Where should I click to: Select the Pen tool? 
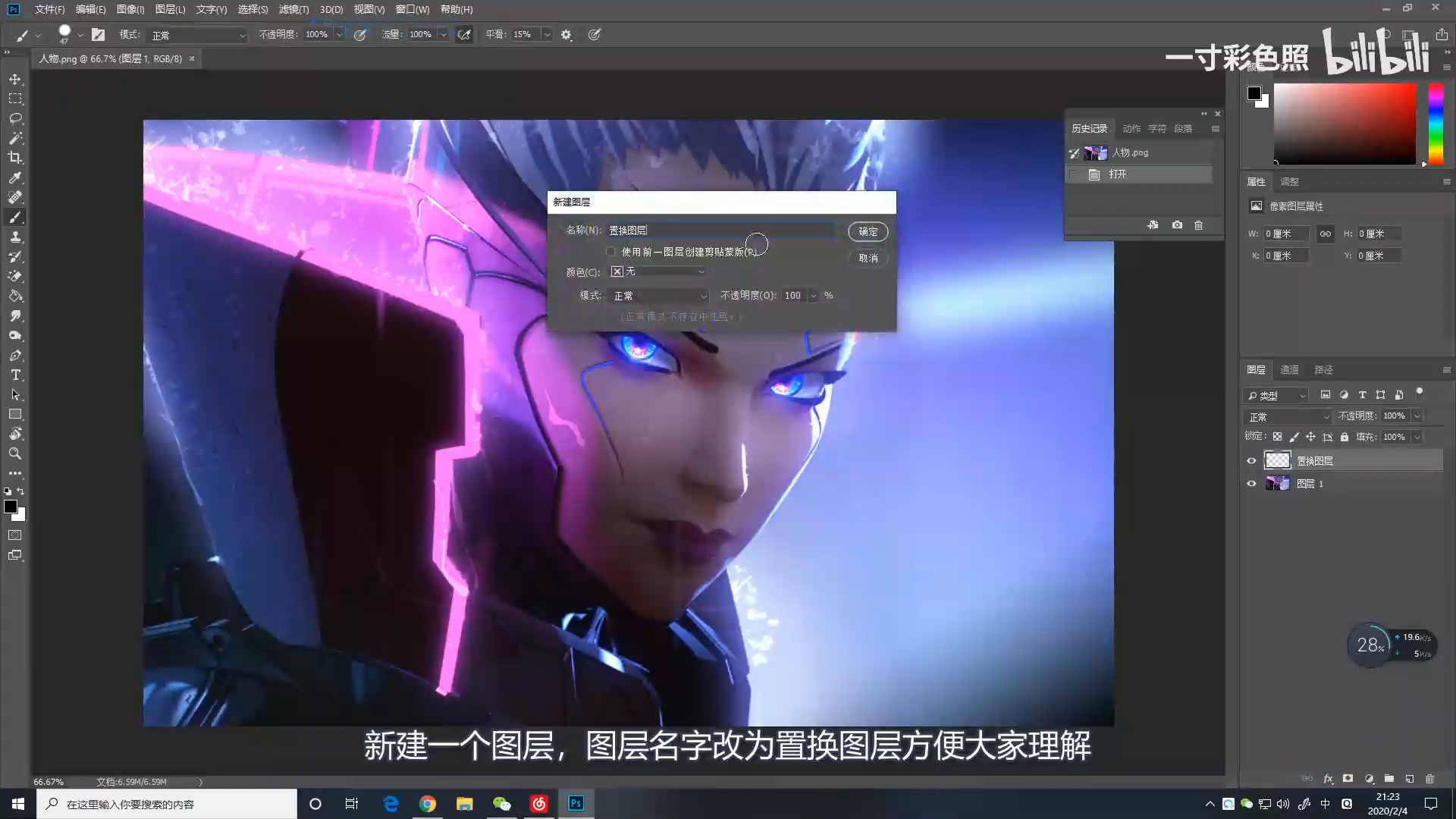[x=15, y=355]
